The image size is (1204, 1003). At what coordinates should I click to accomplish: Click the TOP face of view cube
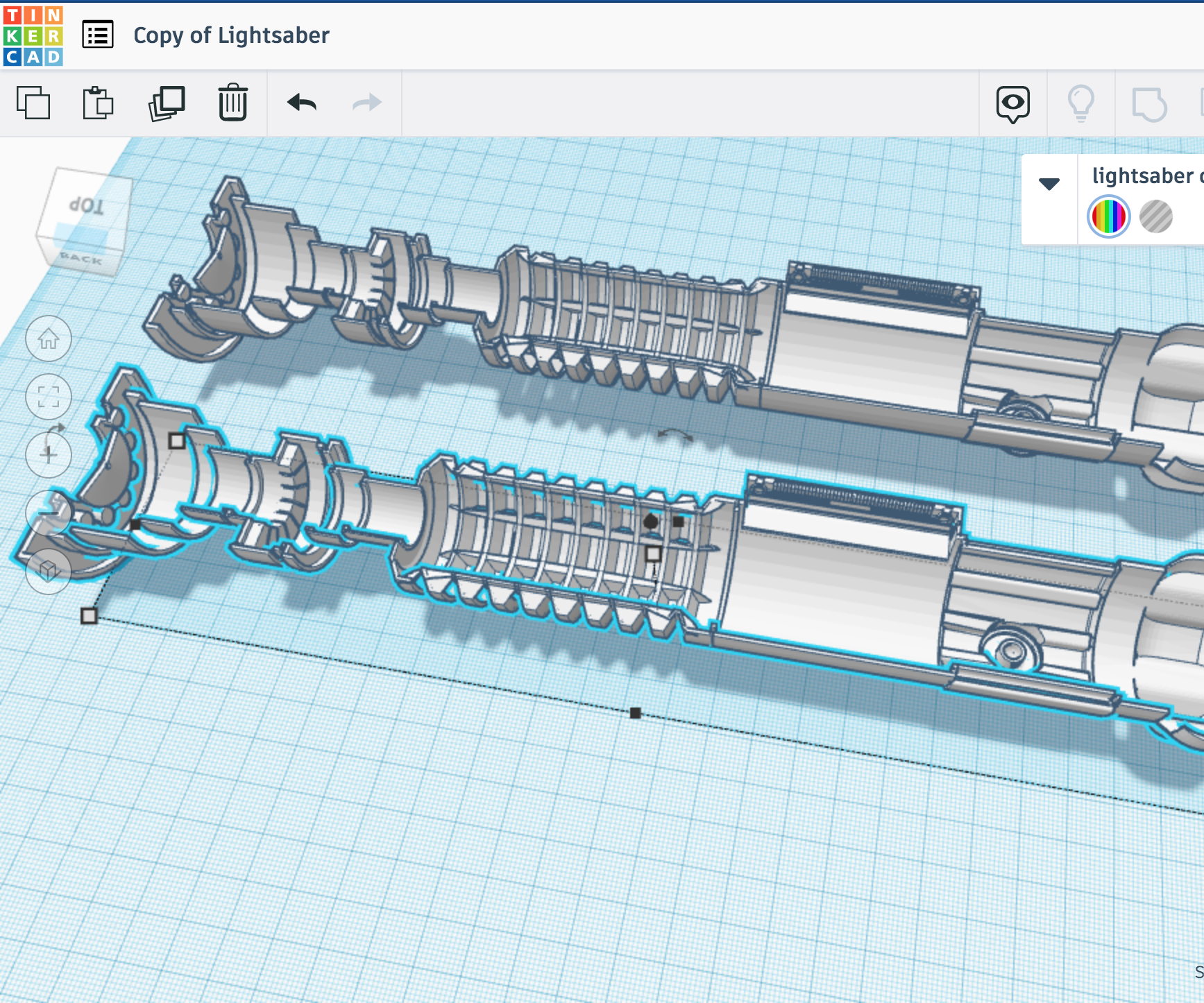click(86, 205)
